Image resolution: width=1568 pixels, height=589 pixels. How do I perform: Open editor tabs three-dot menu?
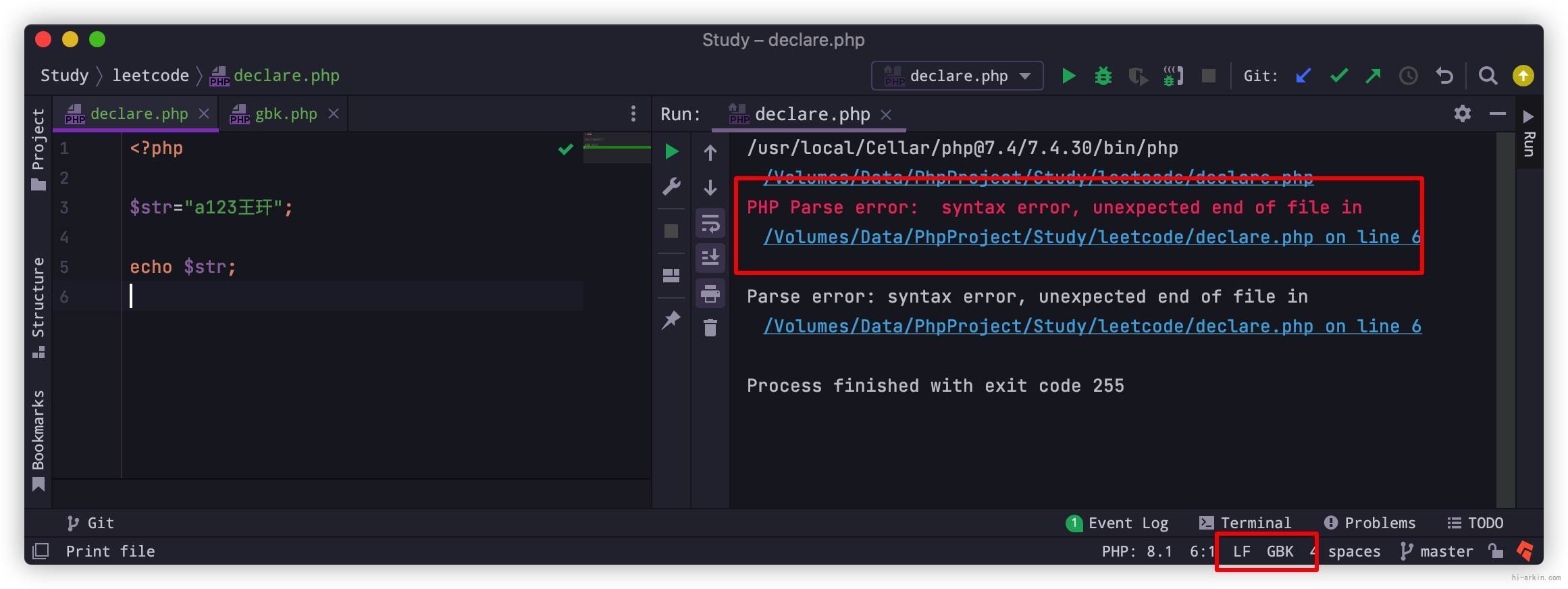click(633, 113)
